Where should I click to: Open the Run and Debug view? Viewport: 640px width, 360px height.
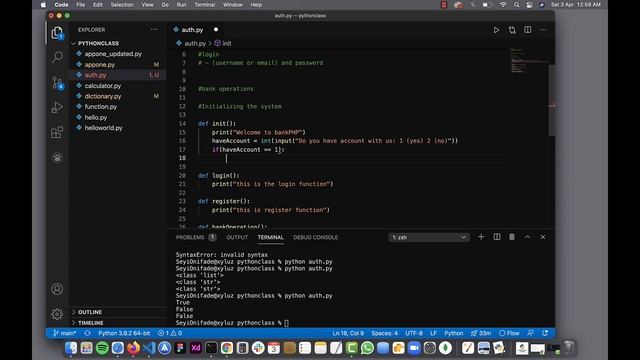tap(57, 107)
